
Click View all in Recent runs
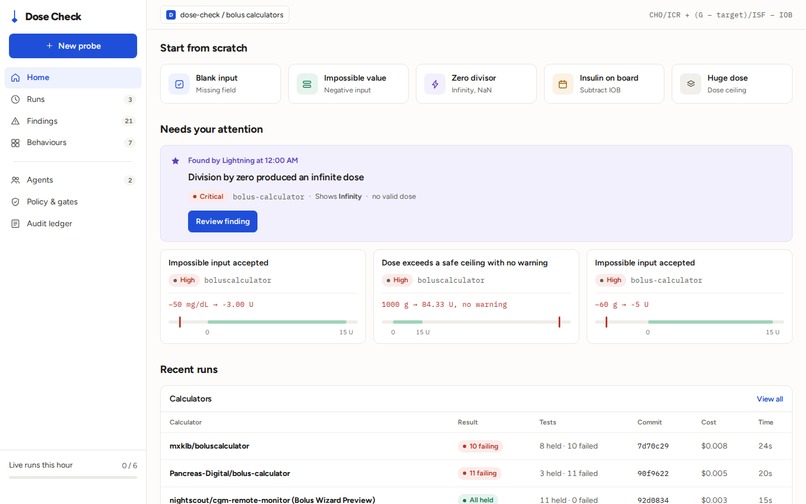(770, 399)
